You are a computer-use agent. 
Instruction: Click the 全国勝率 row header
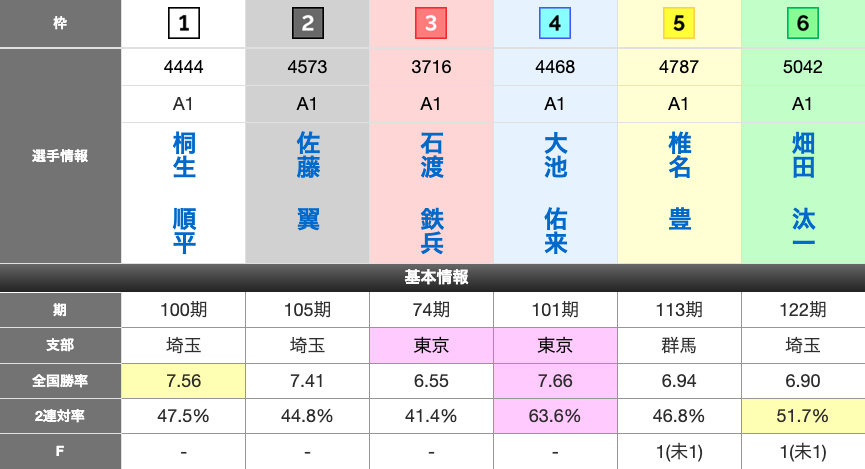pyautogui.click(x=61, y=380)
